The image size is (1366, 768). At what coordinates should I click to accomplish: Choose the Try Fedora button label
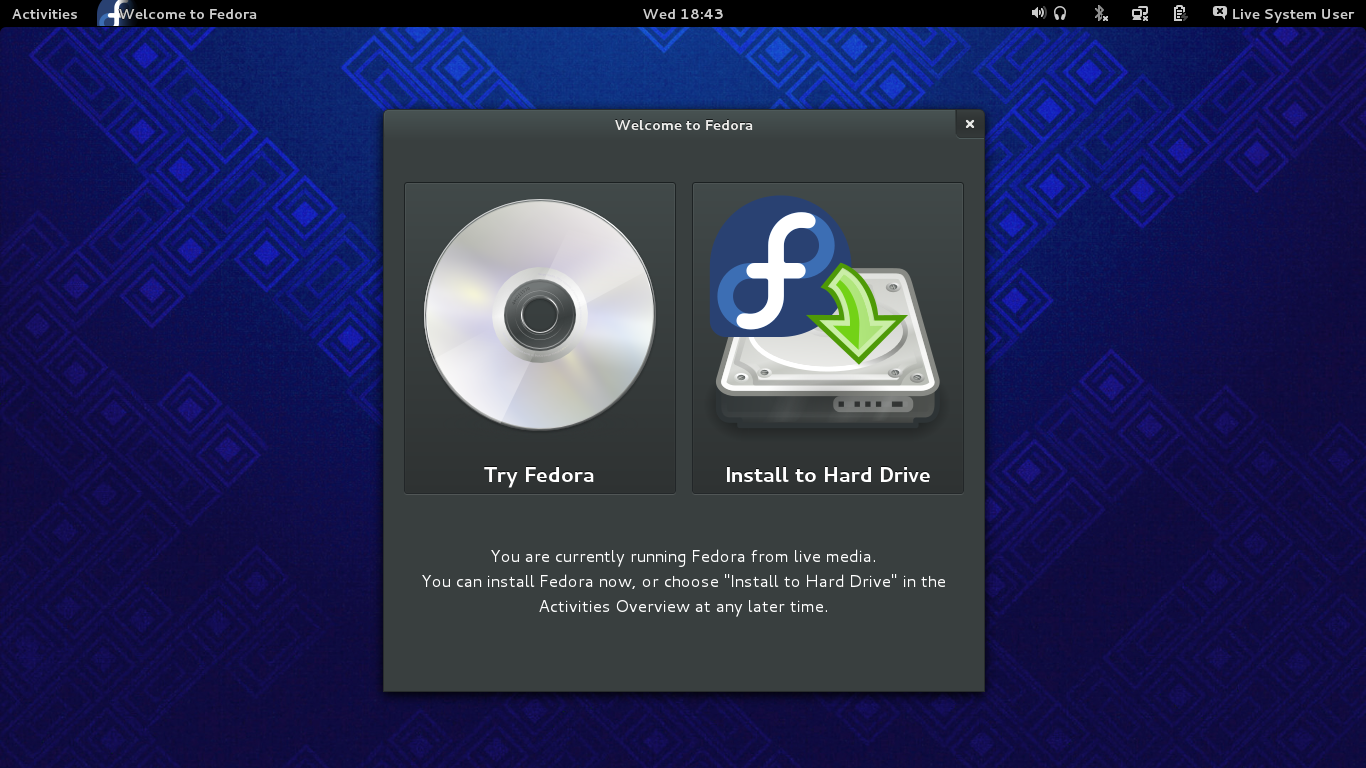539,475
